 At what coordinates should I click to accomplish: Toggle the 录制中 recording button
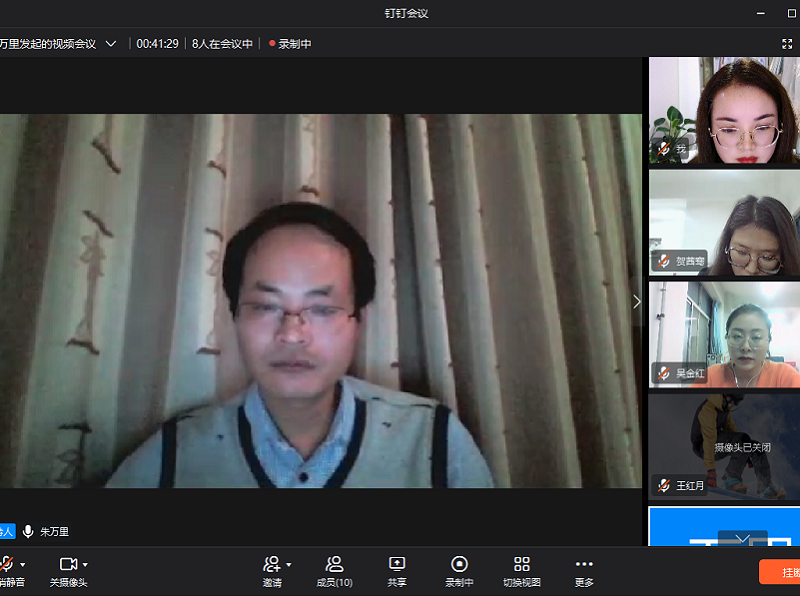(x=459, y=564)
